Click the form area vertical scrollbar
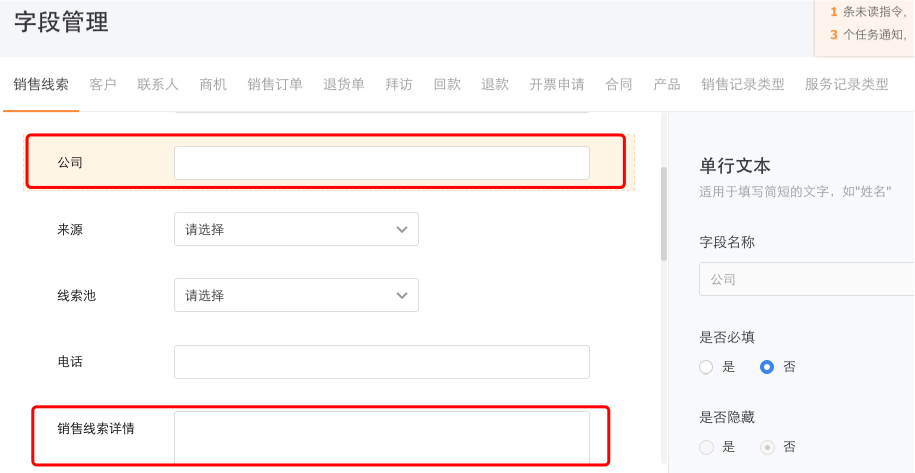Image resolution: width=915 pixels, height=473 pixels. [663, 213]
